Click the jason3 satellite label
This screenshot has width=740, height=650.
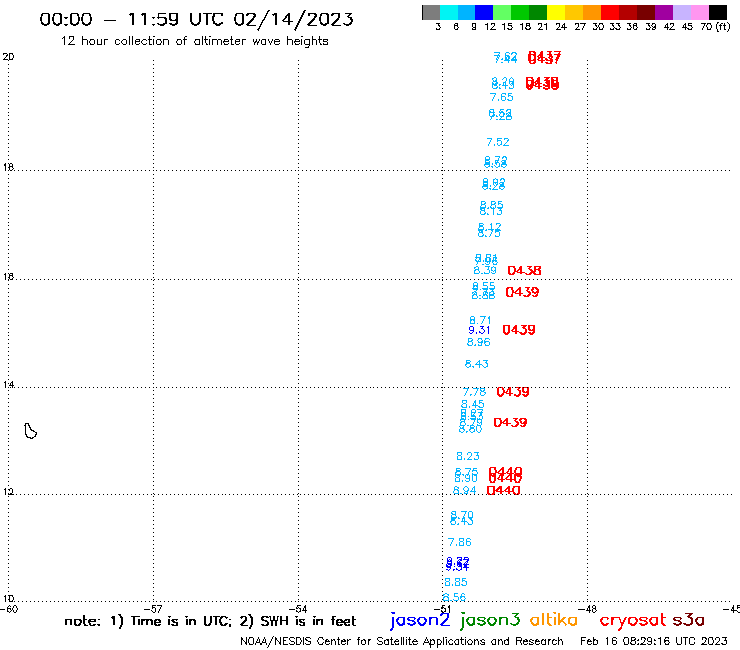[x=490, y=621]
